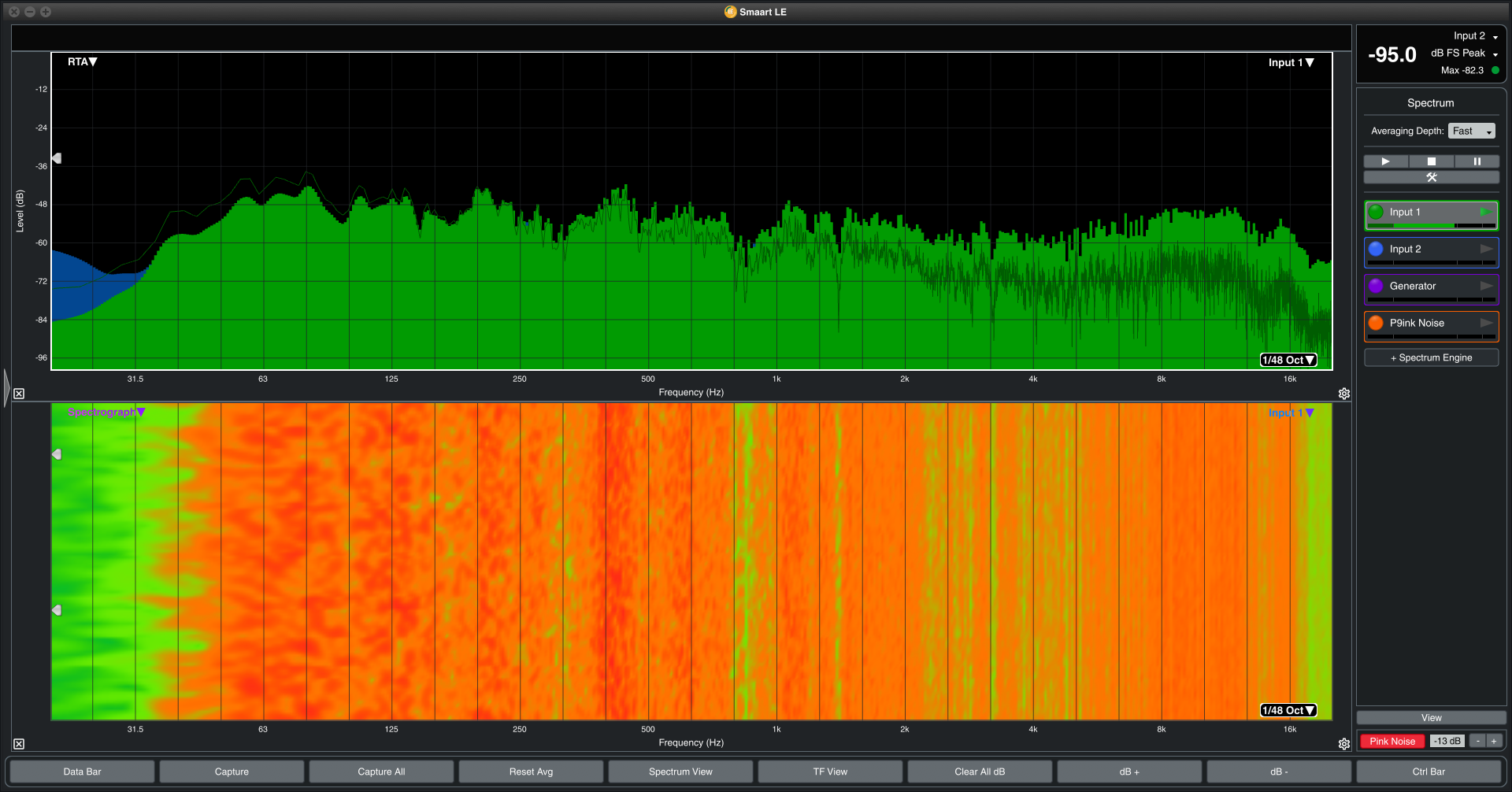The height and width of the screenshot is (792, 1512).
Task: Pause all spectrum measurements
Action: click(1477, 161)
